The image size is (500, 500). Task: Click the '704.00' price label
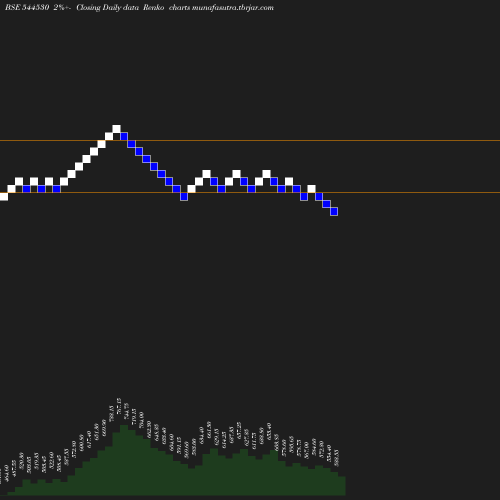[141, 420]
